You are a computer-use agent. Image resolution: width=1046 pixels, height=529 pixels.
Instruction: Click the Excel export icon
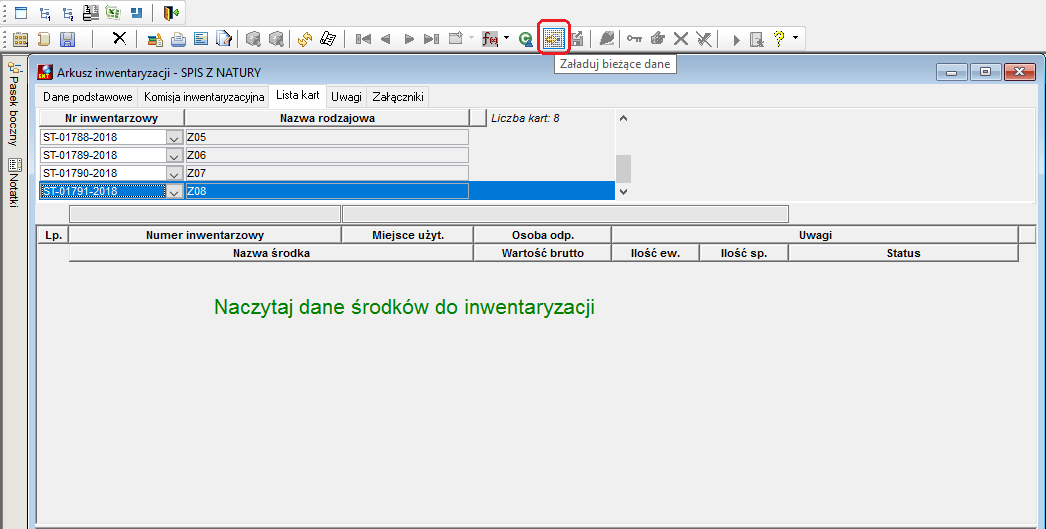point(113,13)
